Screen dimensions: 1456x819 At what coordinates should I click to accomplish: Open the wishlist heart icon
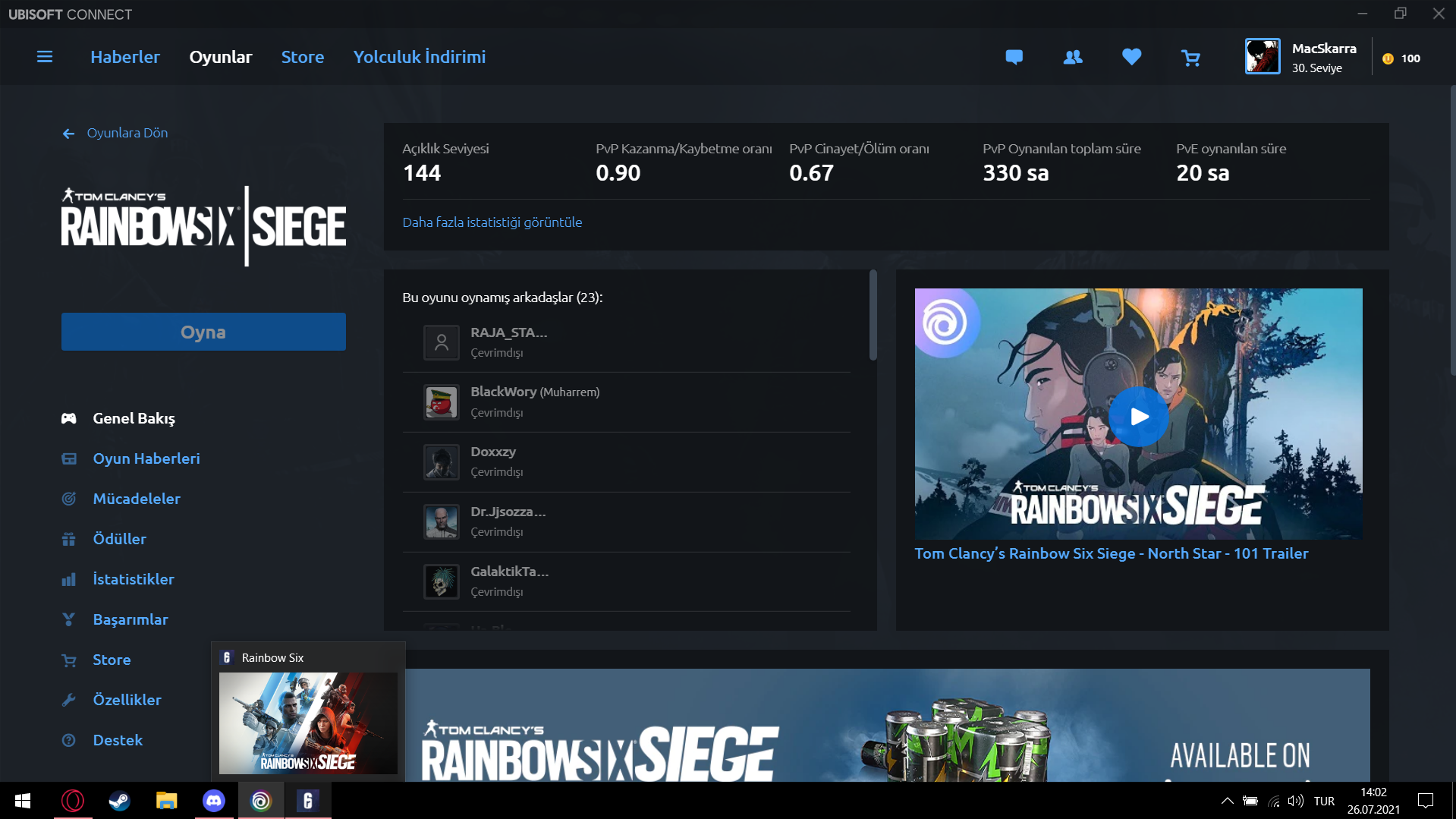click(x=1131, y=57)
